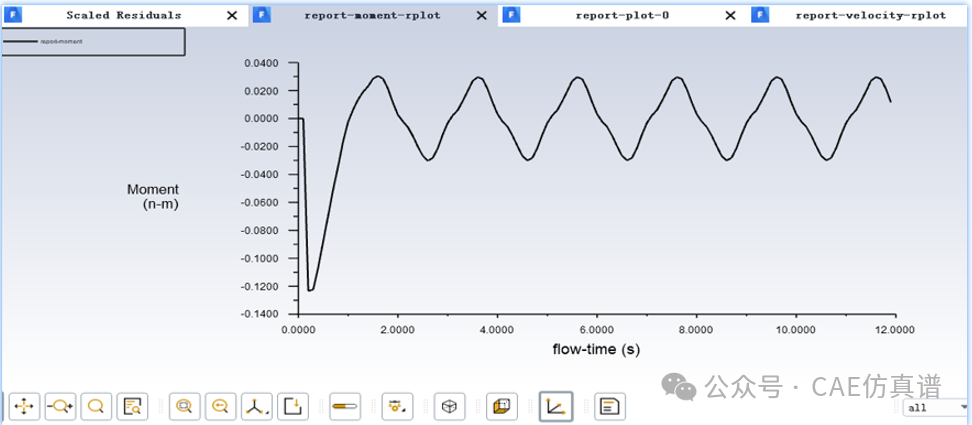Select the zoom in/out magnifier tool

(x=60, y=406)
